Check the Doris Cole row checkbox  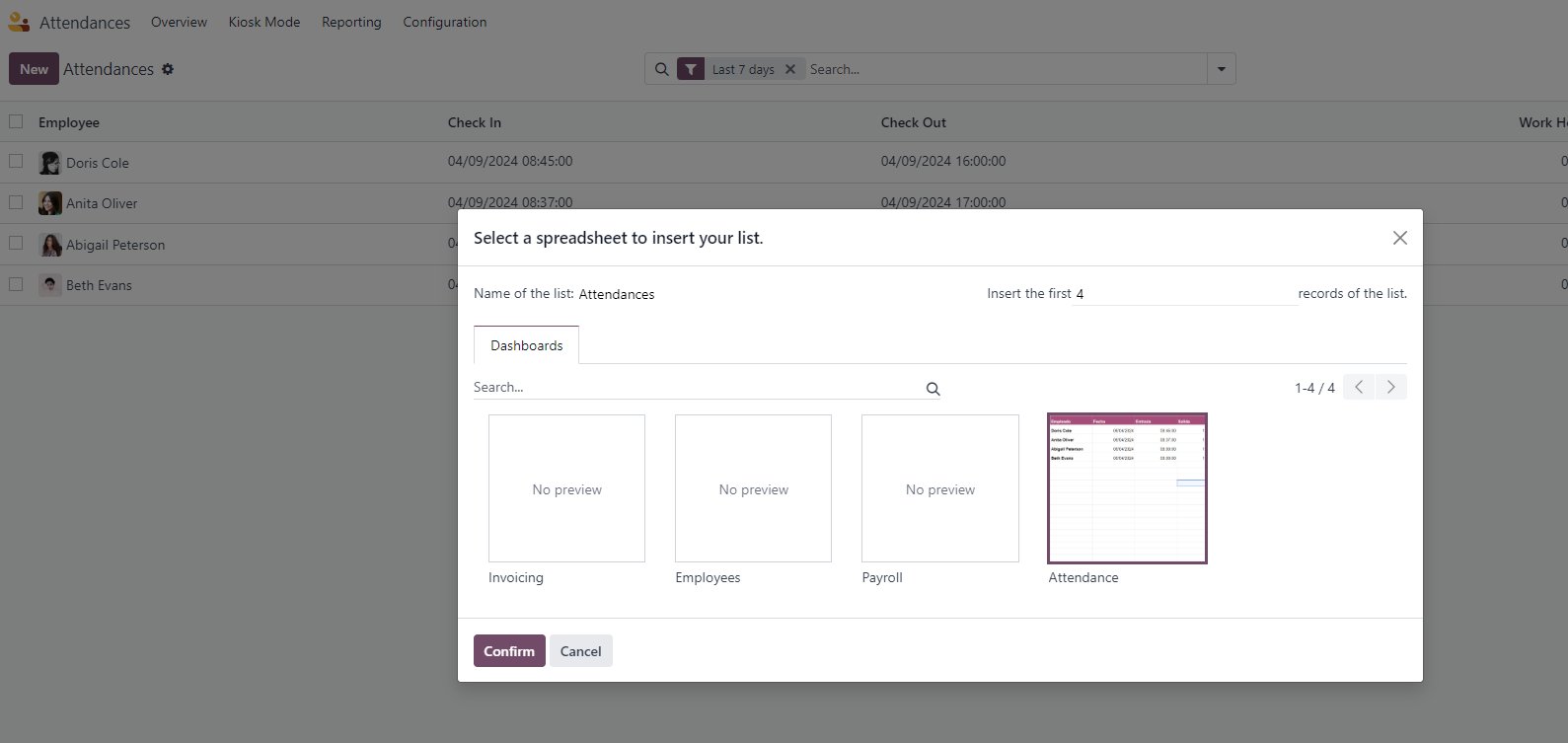click(x=16, y=161)
